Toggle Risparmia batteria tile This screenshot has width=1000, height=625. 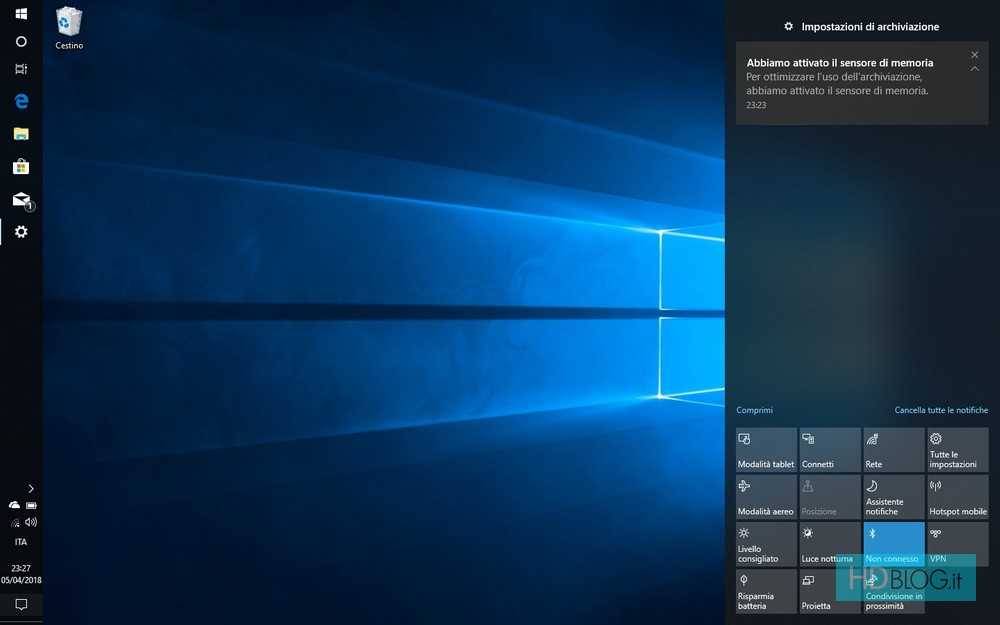(x=766, y=592)
